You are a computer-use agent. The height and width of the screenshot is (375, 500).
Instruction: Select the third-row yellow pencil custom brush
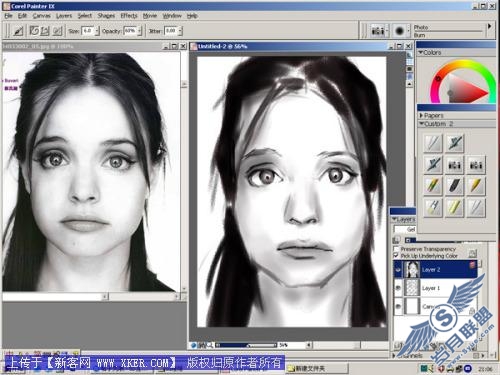point(476,186)
